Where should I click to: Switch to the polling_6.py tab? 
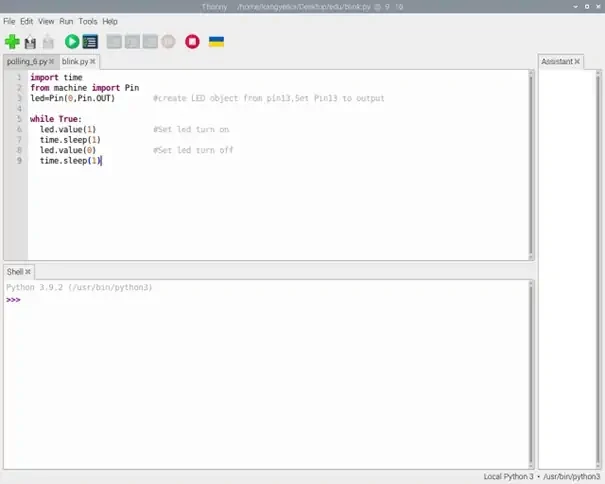[x=27, y=61]
